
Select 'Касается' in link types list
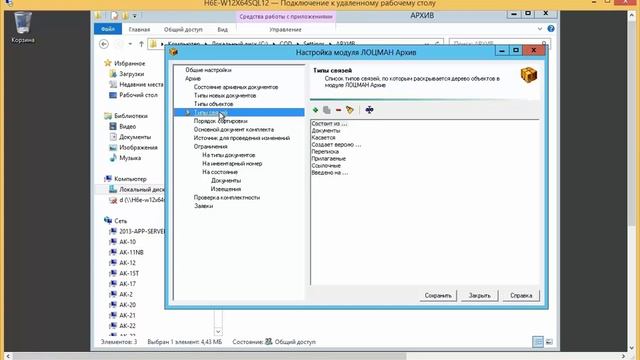[x=323, y=138]
